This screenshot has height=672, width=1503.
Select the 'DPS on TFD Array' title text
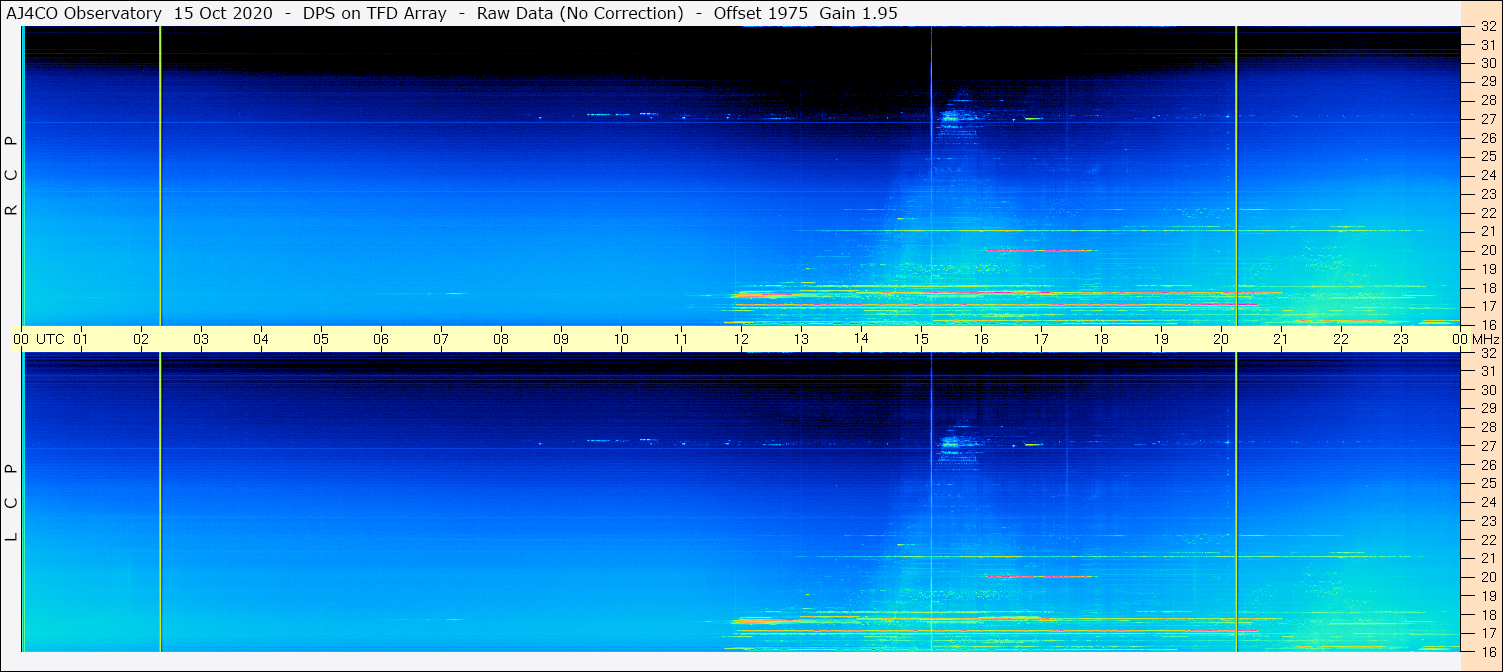coord(375,13)
